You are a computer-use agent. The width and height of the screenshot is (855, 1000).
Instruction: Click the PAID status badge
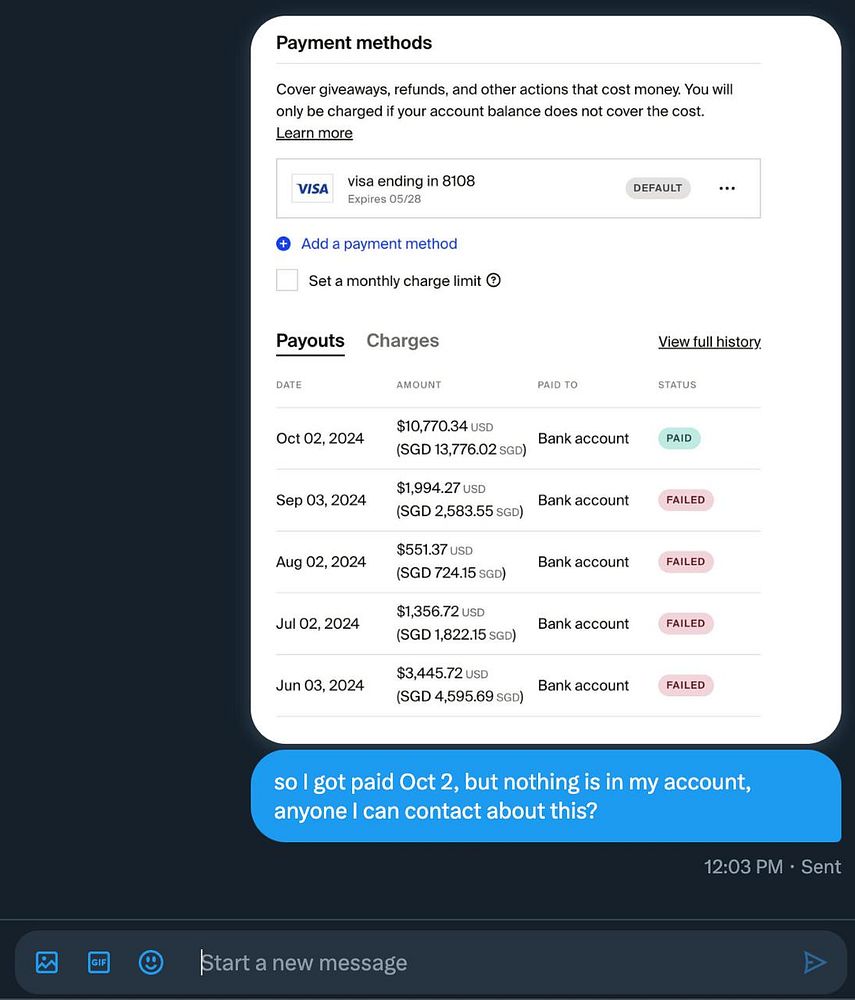(679, 438)
